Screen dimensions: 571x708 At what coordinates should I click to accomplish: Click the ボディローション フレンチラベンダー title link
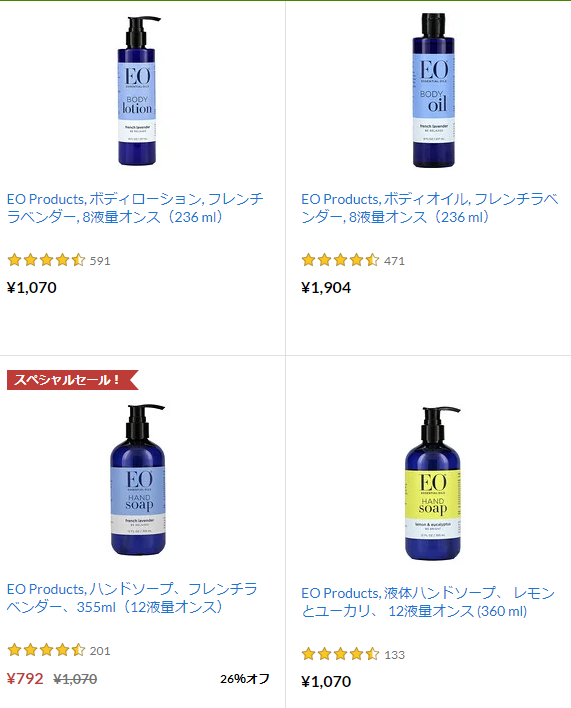(x=135, y=208)
